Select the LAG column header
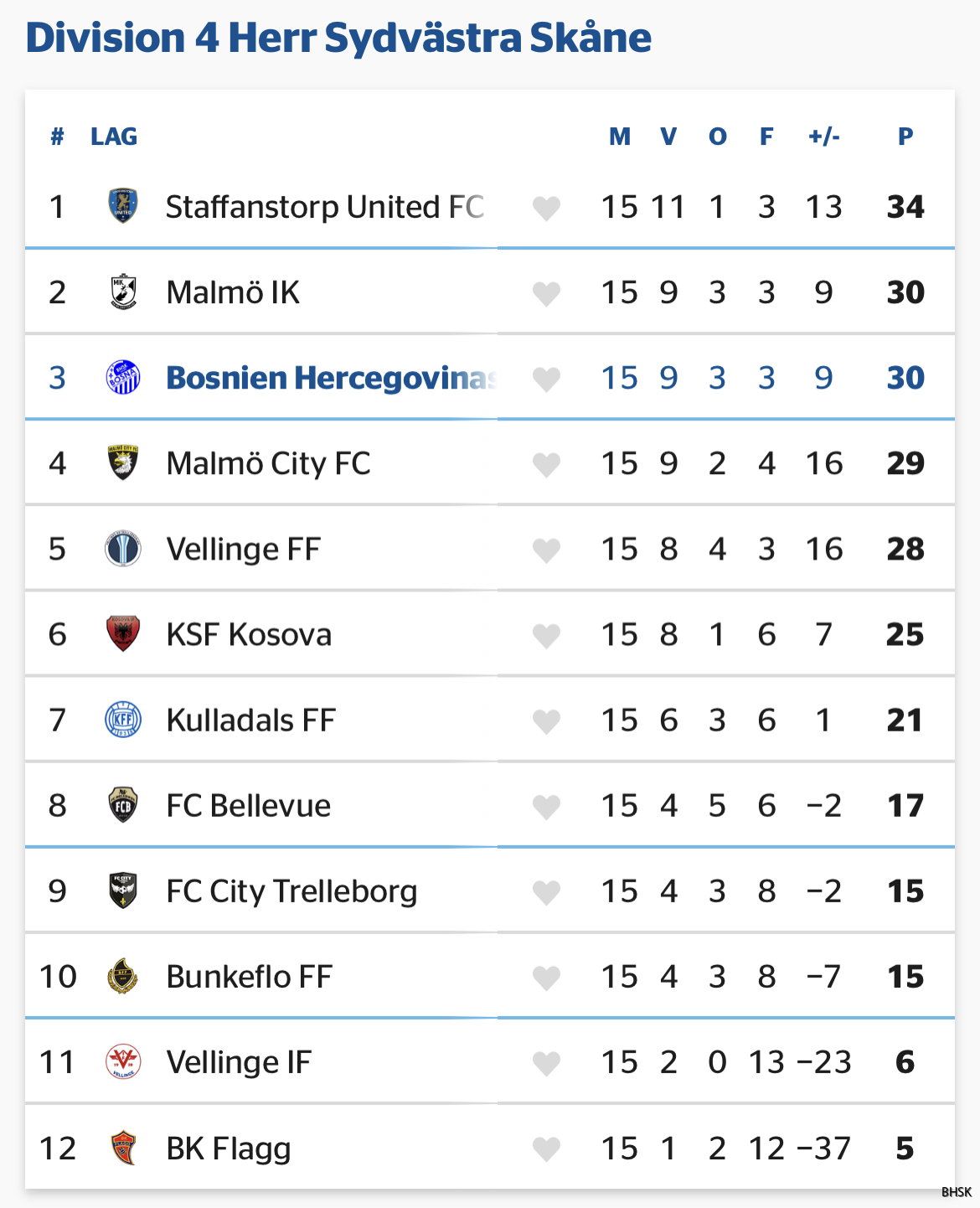Screen dimensions: 980x1208 (114, 137)
